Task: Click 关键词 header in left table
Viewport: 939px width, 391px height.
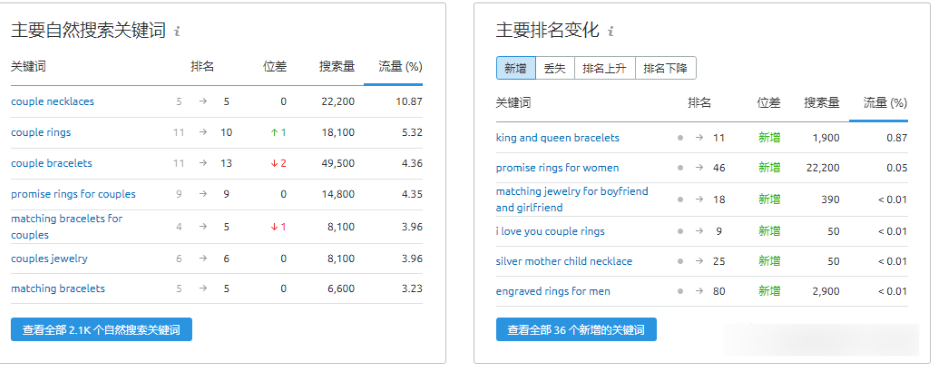Action: (28, 66)
